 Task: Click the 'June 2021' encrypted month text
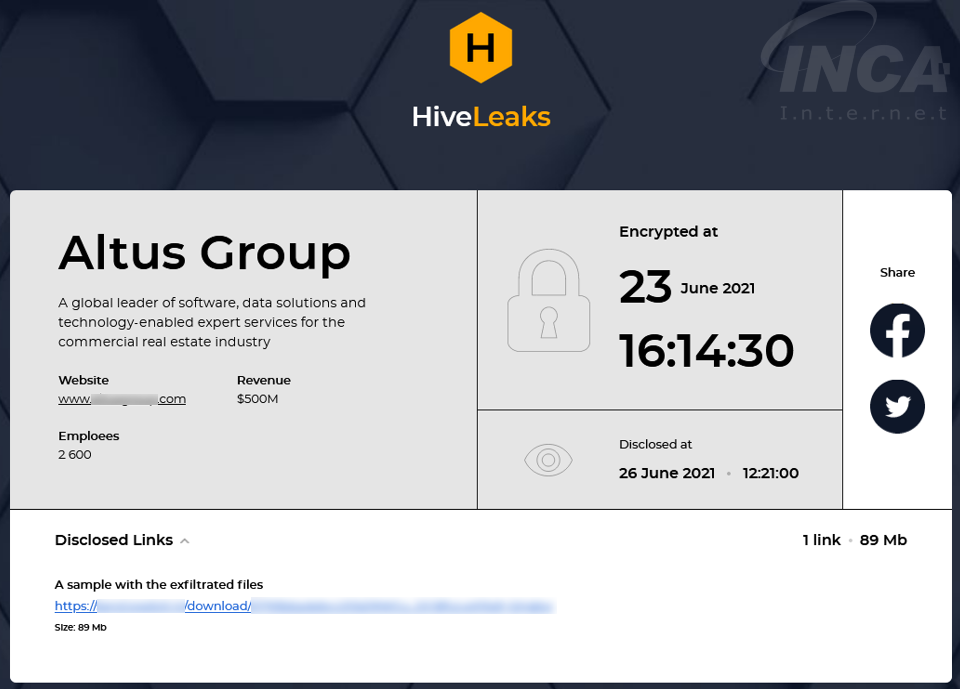point(718,288)
